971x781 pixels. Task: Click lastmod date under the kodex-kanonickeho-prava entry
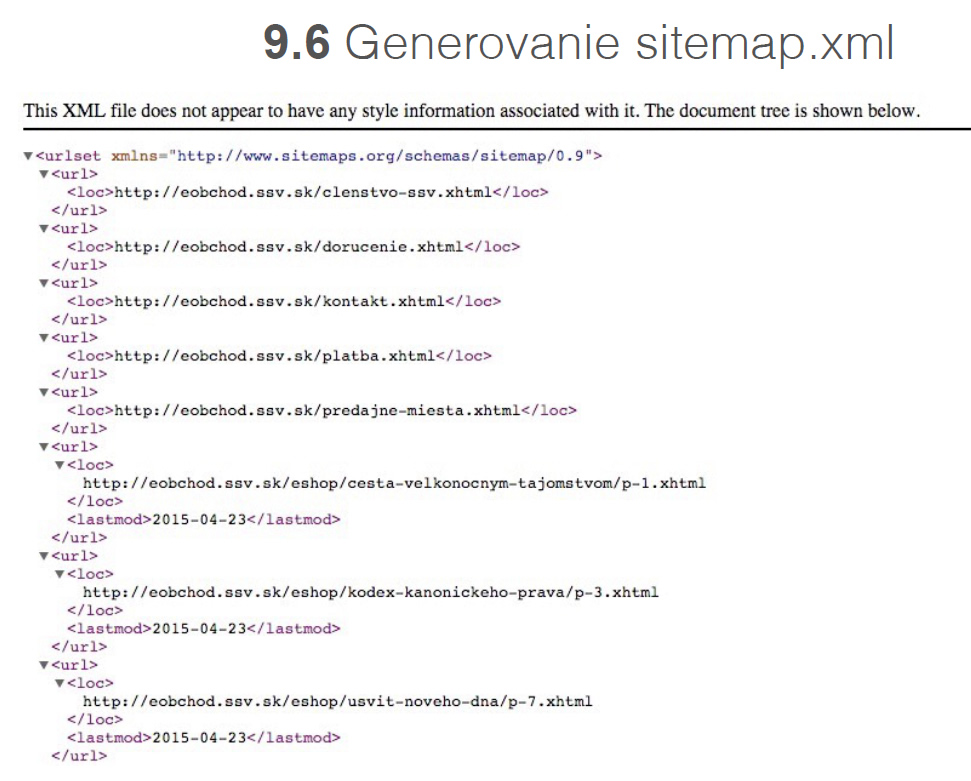pyautogui.click(x=198, y=628)
